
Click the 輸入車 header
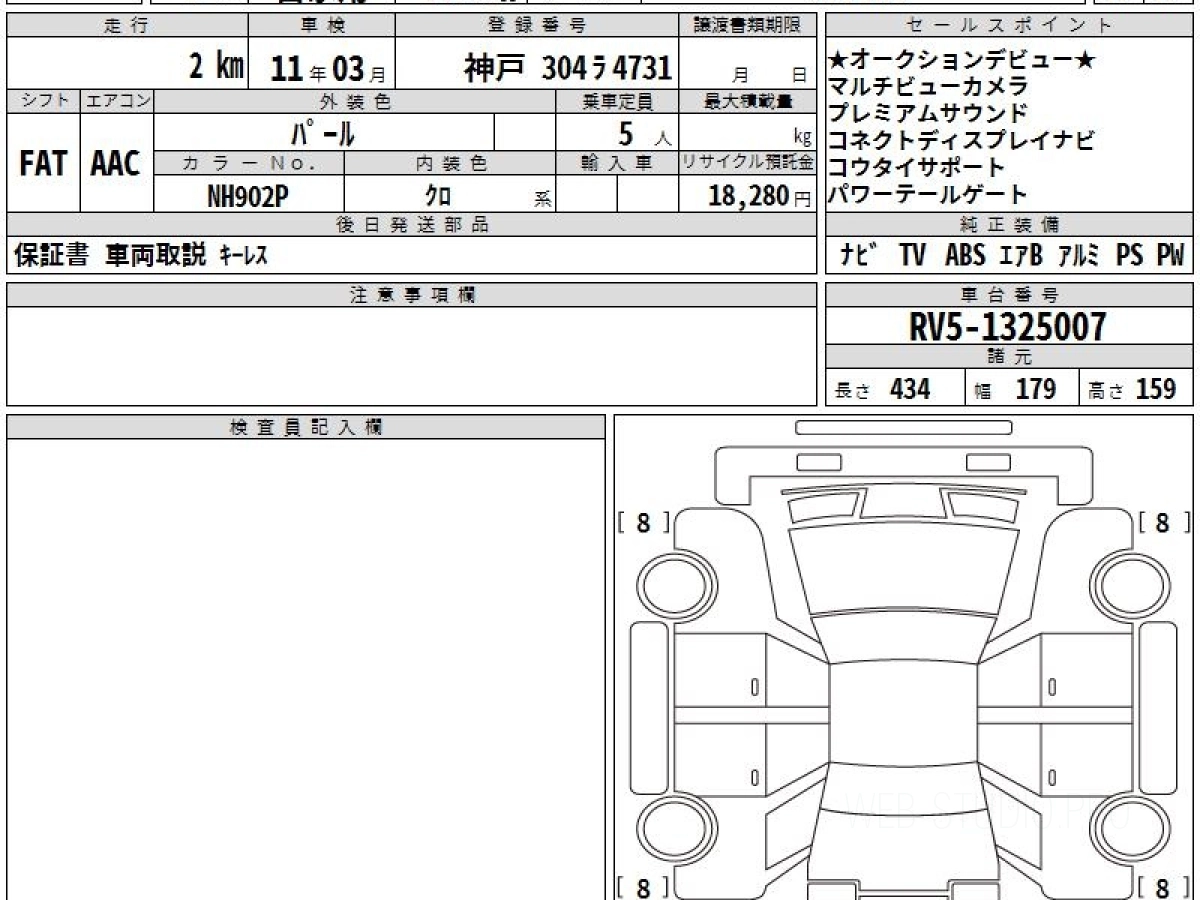(617, 164)
